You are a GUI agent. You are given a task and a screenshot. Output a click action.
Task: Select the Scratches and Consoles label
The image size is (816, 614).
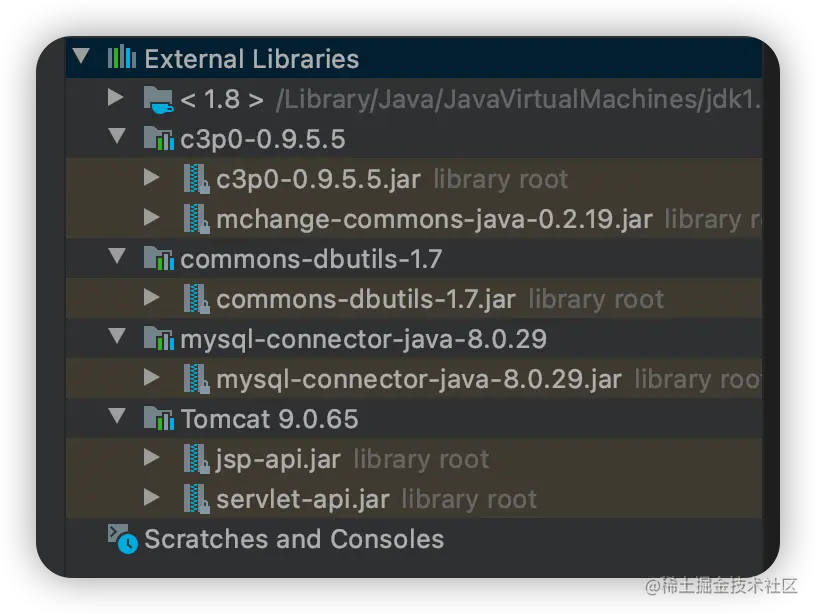[x=294, y=539]
